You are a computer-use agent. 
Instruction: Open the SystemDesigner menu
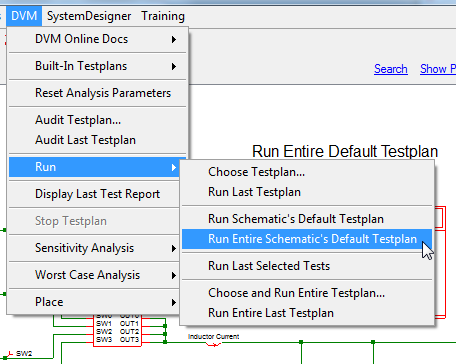[x=89, y=16]
